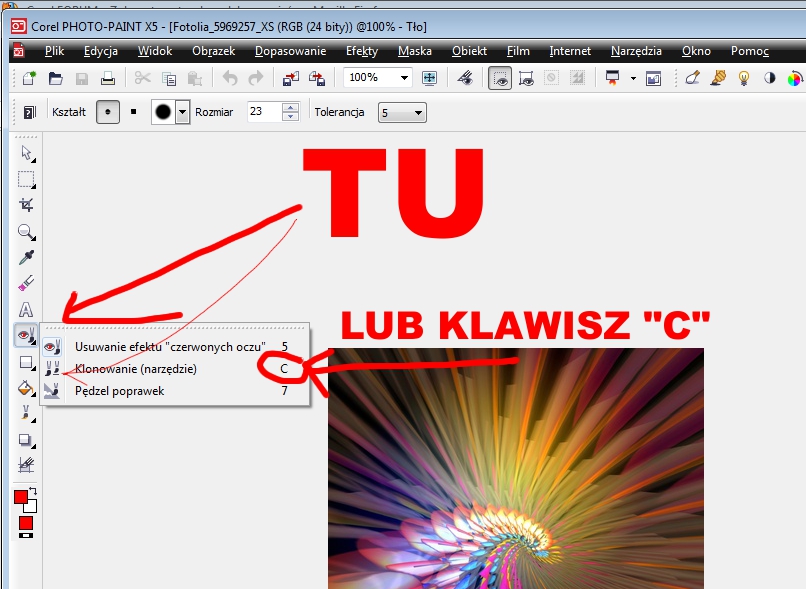Choose Pędzel poprawek from flyout

(x=119, y=391)
